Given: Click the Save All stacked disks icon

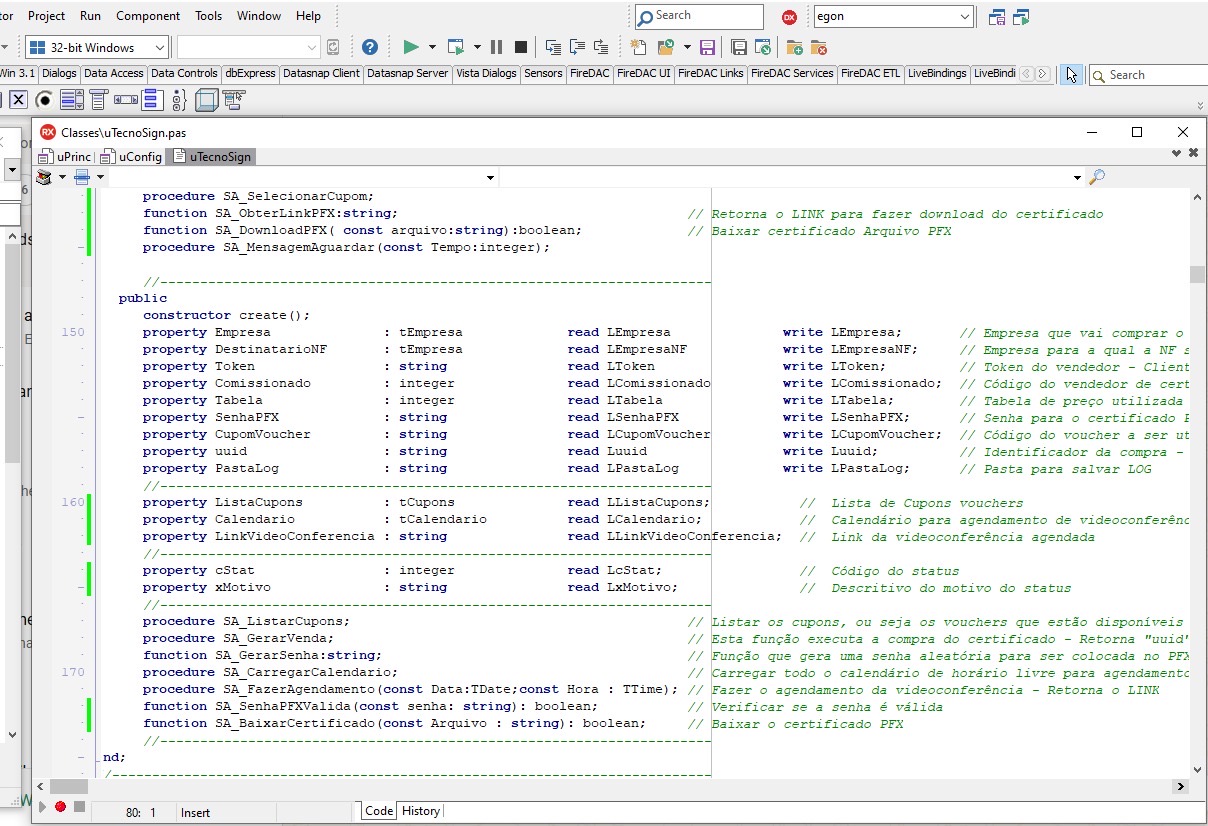Looking at the screenshot, I should 738,47.
